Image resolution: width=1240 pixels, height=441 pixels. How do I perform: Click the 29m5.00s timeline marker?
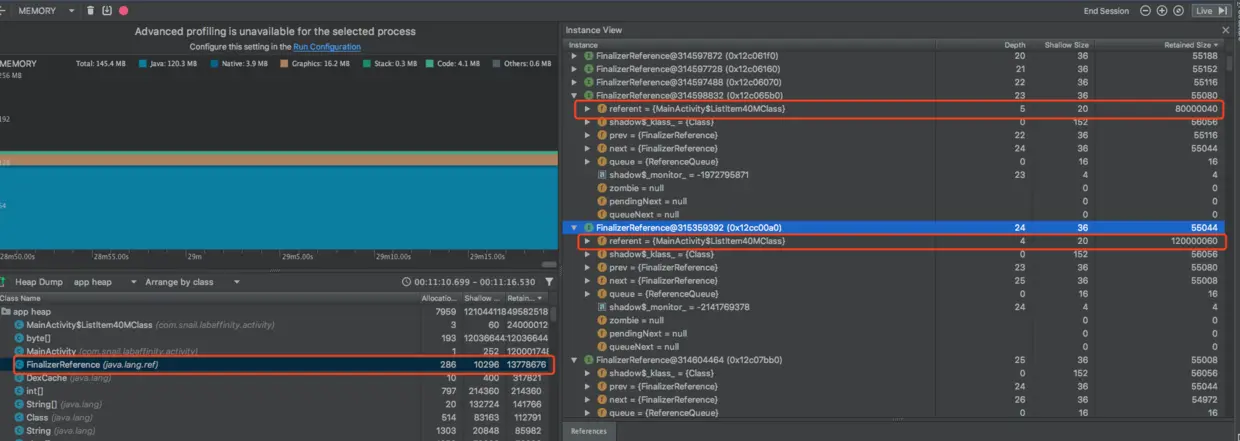pyautogui.click(x=299, y=256)
